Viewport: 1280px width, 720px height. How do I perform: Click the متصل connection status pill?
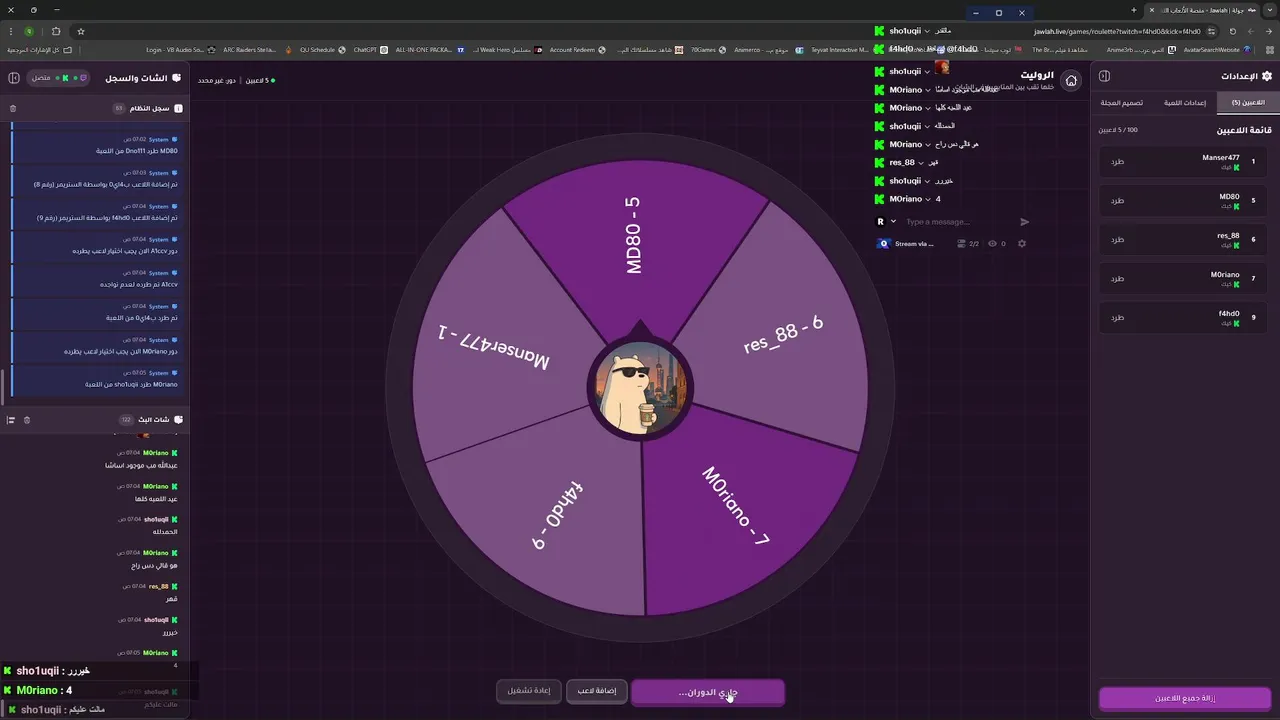point(59,77)
